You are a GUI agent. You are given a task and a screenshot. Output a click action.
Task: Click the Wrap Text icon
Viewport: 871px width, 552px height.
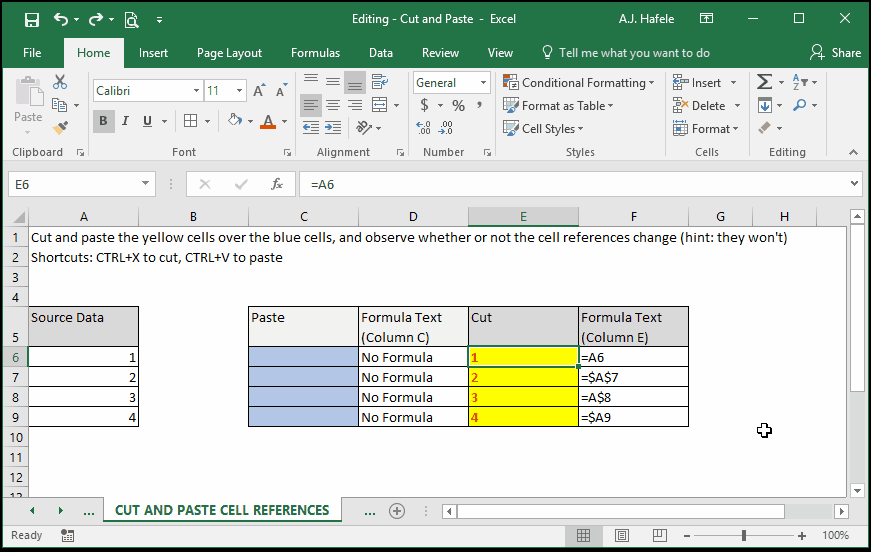click(380, 82)
